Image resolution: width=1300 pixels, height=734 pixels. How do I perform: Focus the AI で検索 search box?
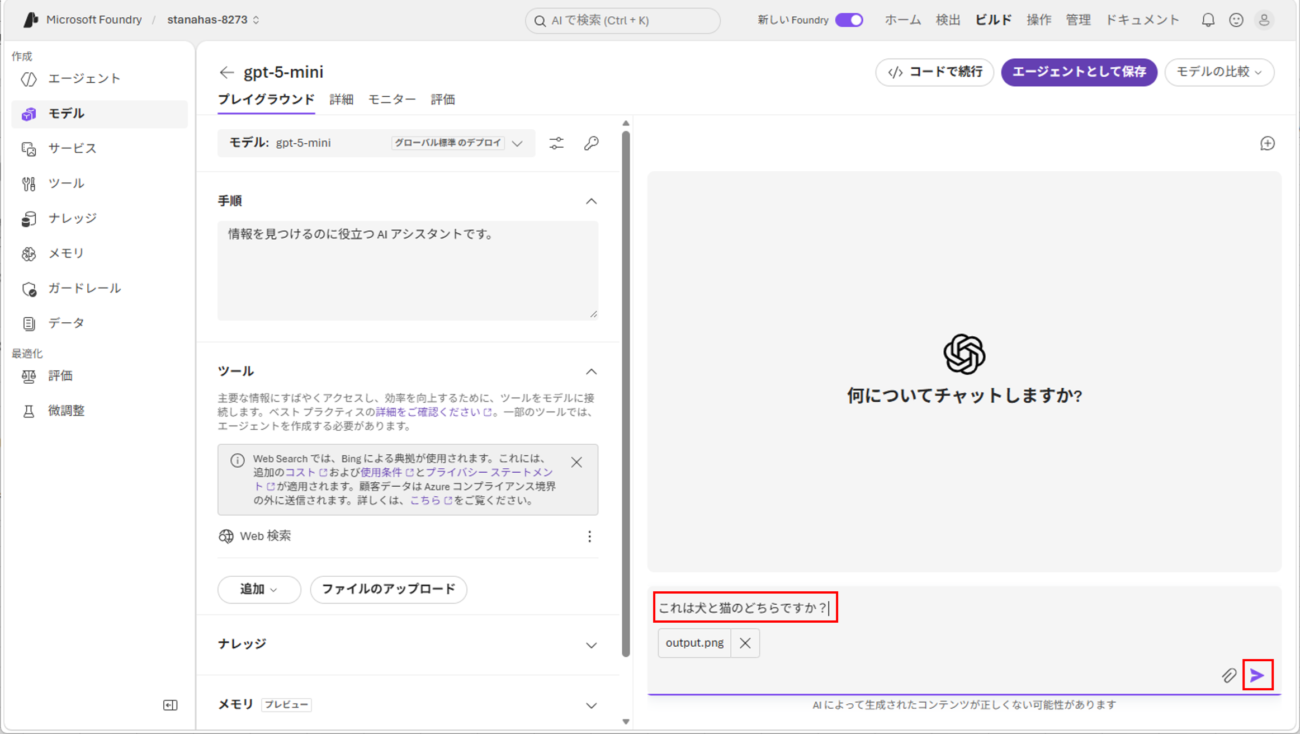click(622, 20)
